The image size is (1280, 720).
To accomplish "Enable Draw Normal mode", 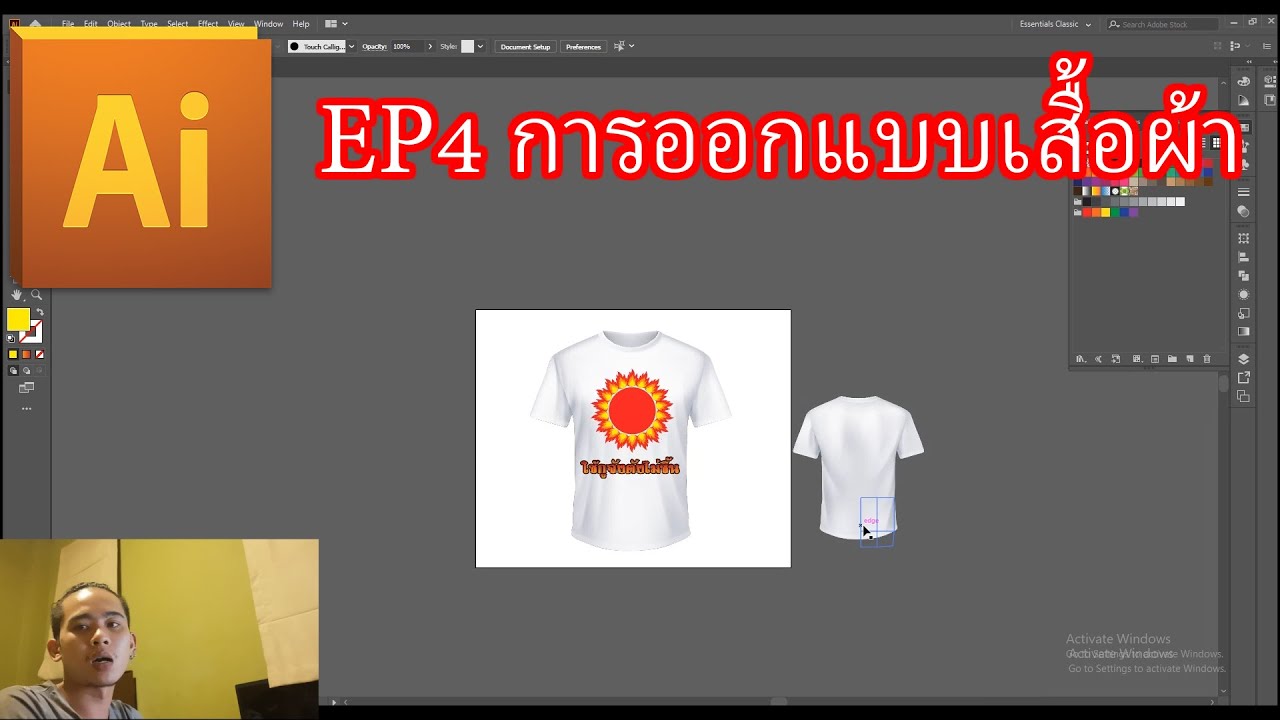I will tap(13, 371).
